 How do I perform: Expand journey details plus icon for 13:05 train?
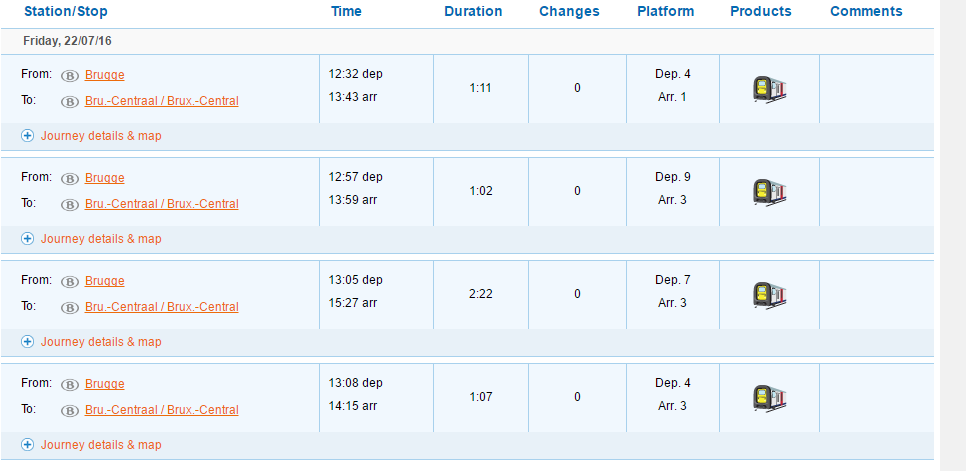click(x=27, y=342)
